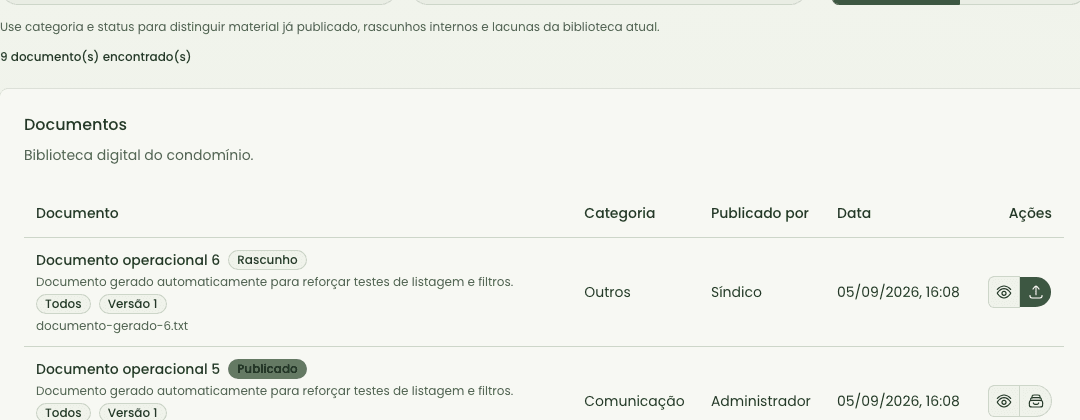
Task: Click the Ações column header
Action: (x=1030, y=213)
